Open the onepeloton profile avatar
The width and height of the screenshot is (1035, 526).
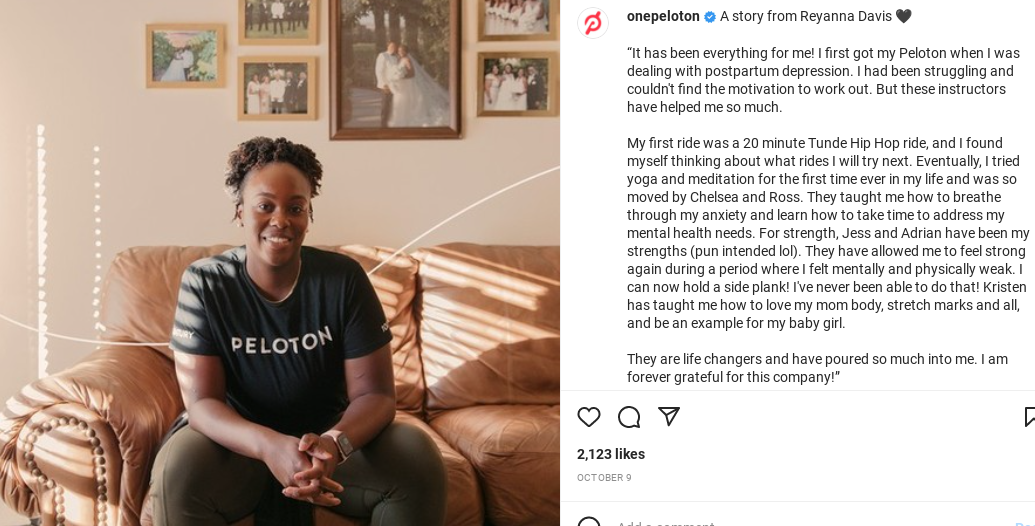click(593, 23)
